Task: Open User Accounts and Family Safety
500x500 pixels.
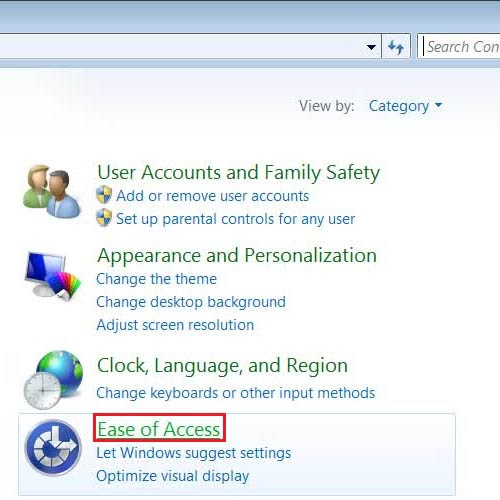Action: 238,172
